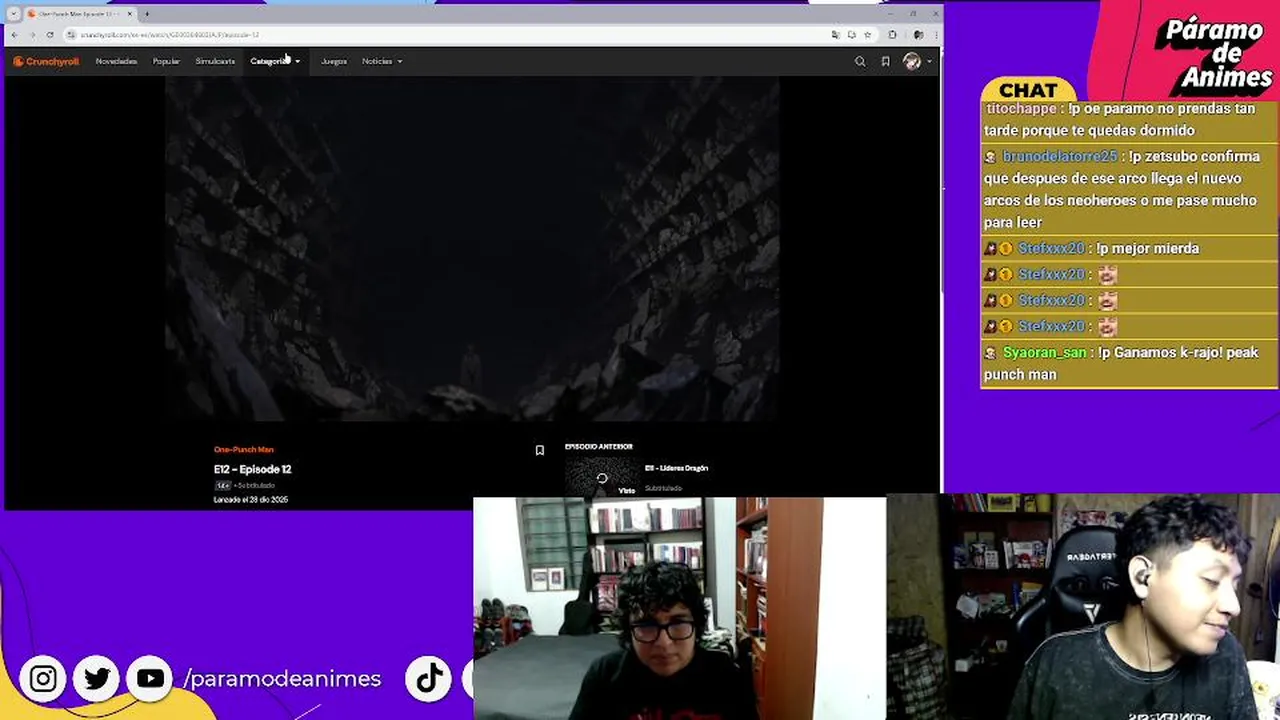This screenshot has width=1280, height=720.
Task: Expand the Categorías dropdown
Action: click(275, 61)
